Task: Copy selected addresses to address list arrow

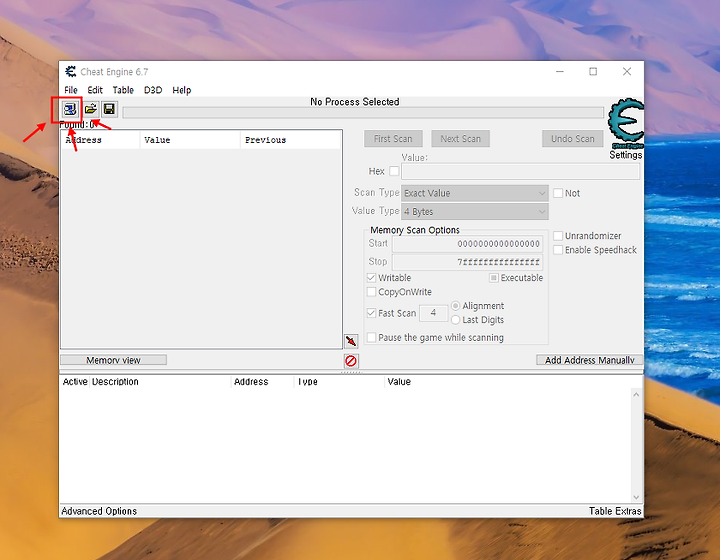Action: tap(351, 341)
